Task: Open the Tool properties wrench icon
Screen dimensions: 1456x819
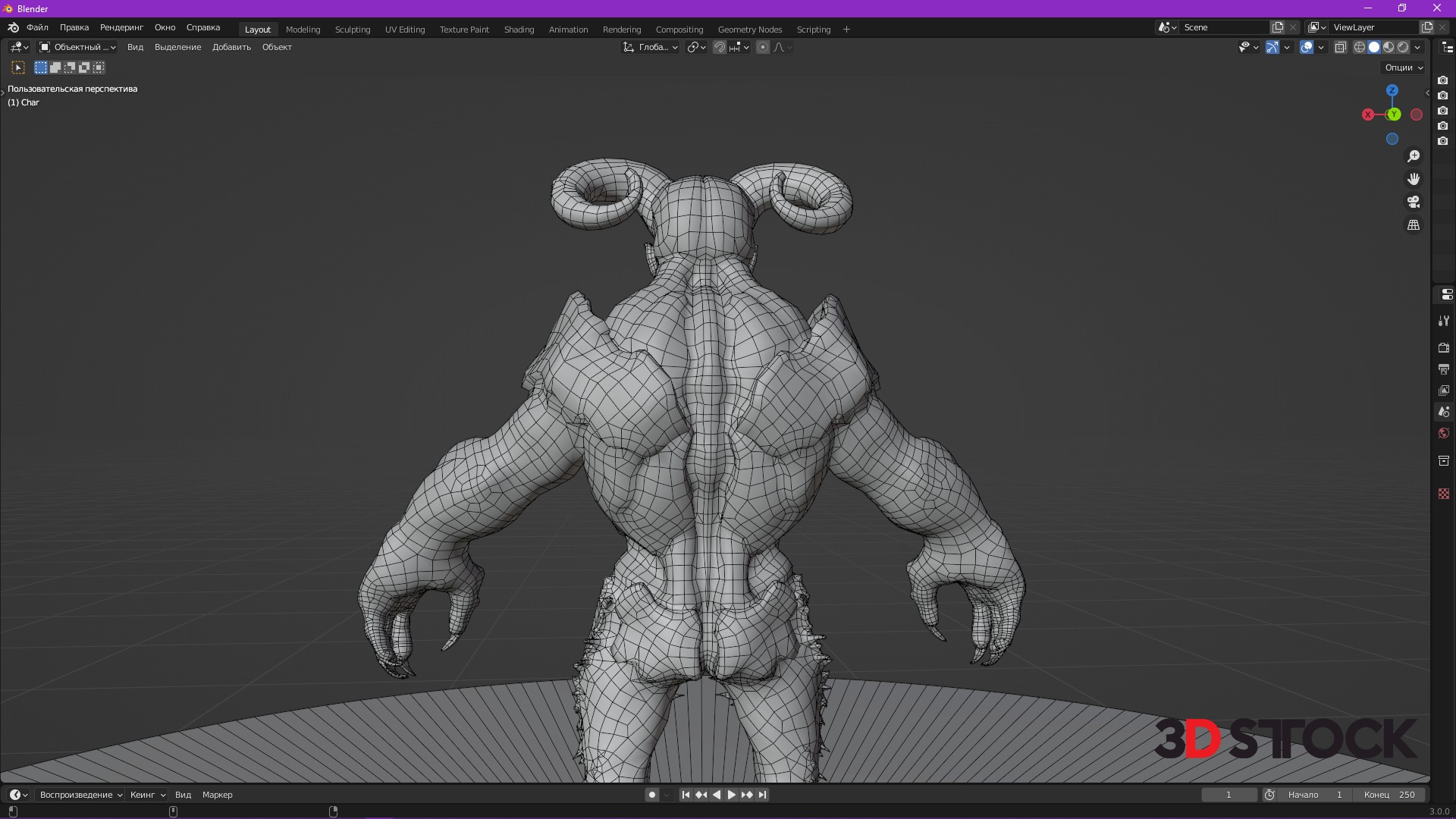Action: tap(1444, 322)
